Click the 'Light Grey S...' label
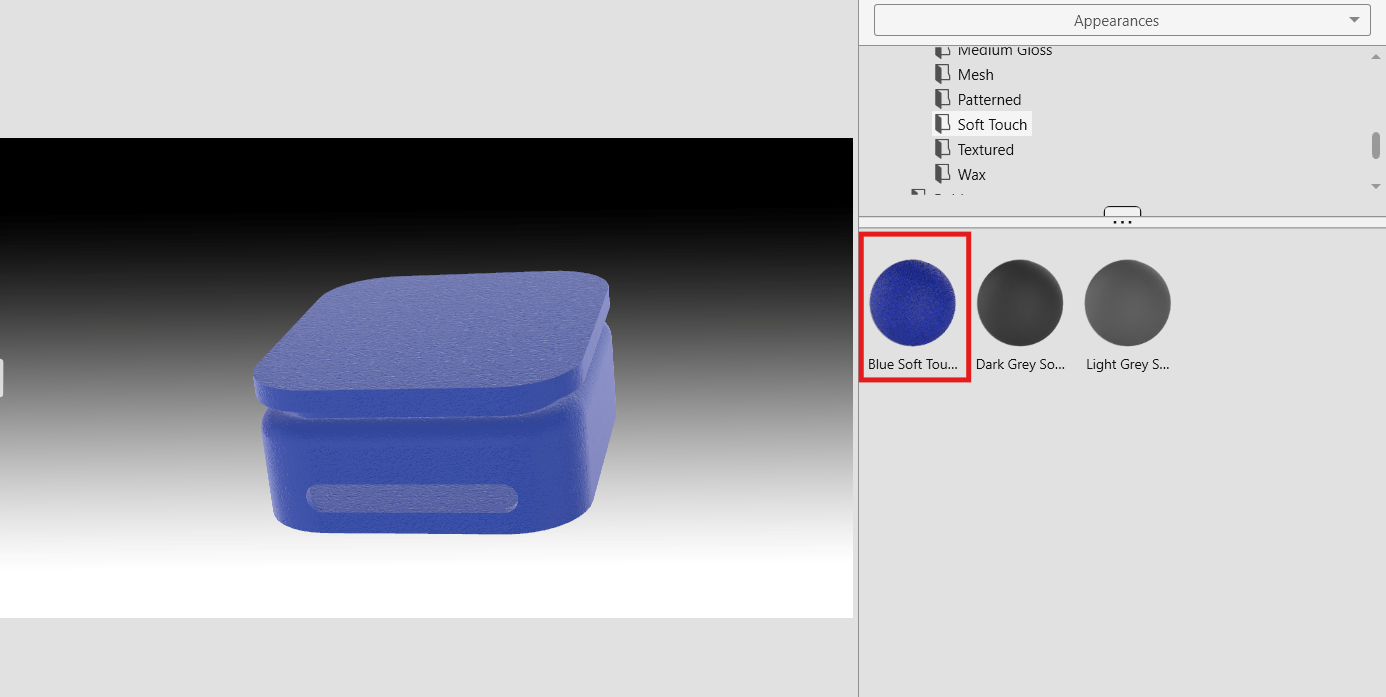 tap(1128, 365)
